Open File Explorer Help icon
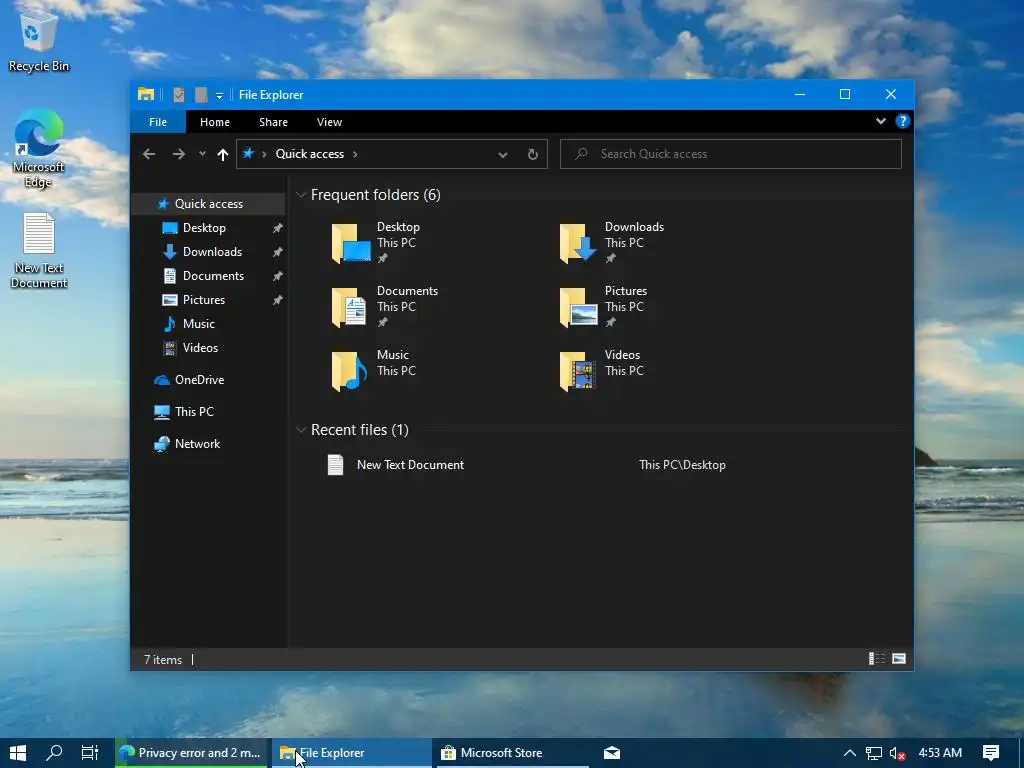Screen dimensions: 1024x768 click(x=903, y=121)
